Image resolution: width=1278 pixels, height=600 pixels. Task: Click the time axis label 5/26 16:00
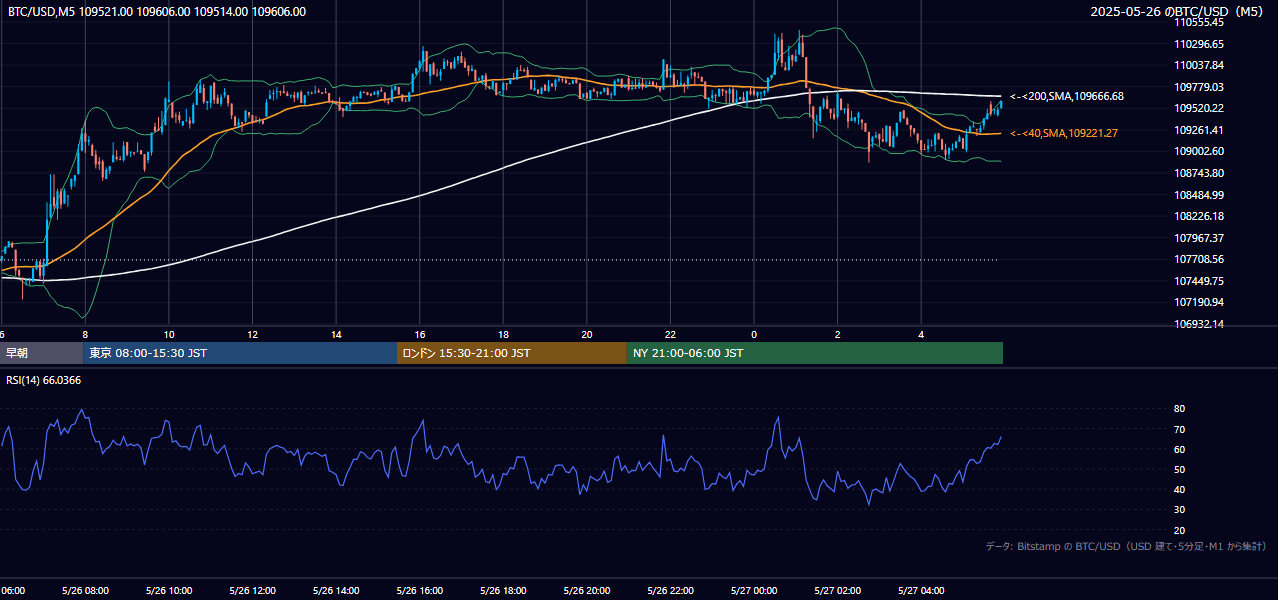point(419,590)
